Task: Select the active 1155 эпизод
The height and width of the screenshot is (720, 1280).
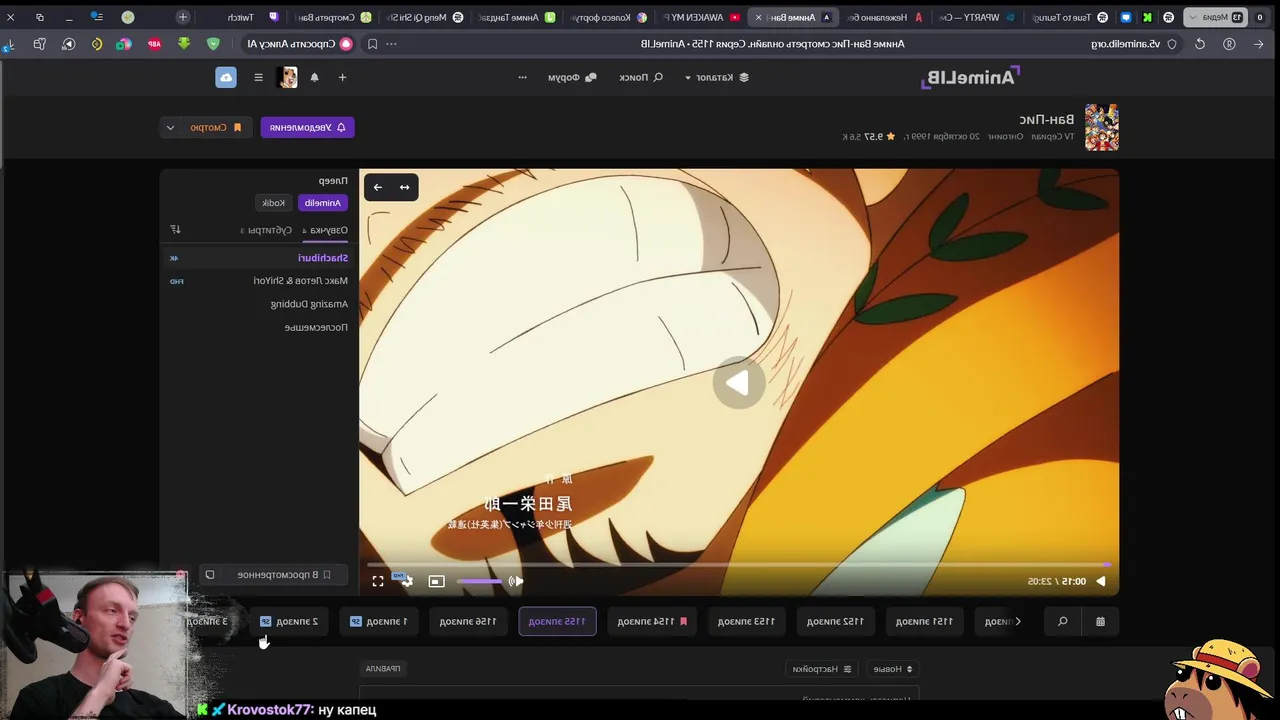Action: point(557,621)
